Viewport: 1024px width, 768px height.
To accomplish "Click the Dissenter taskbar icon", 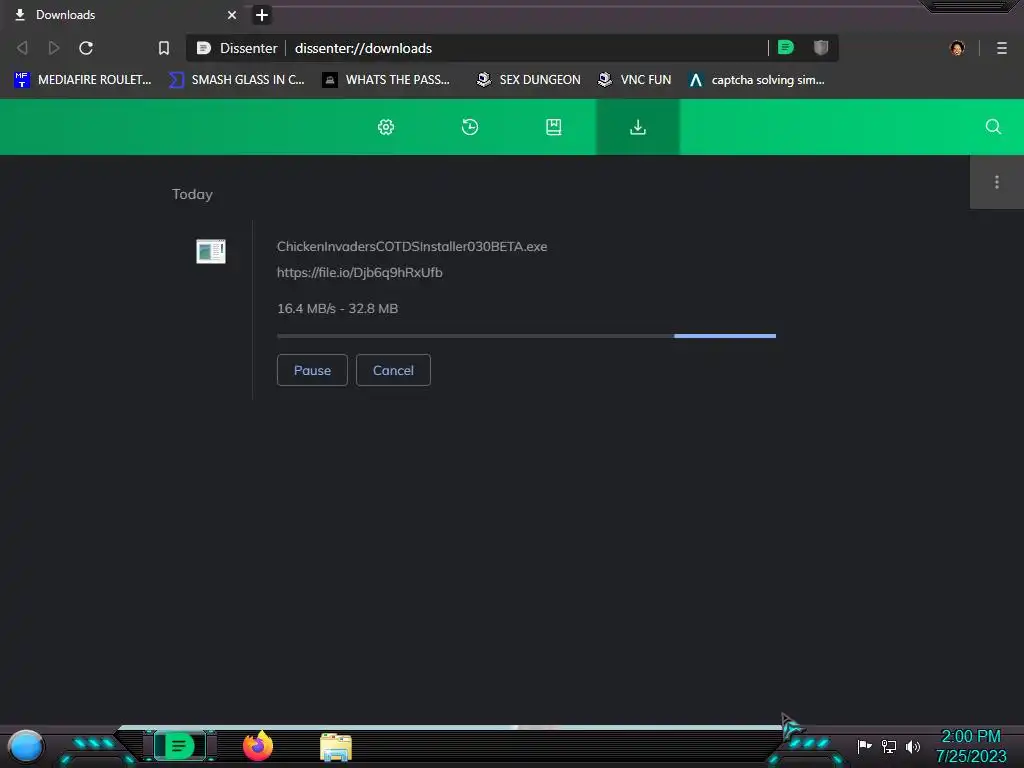I will tap(179, 746).
